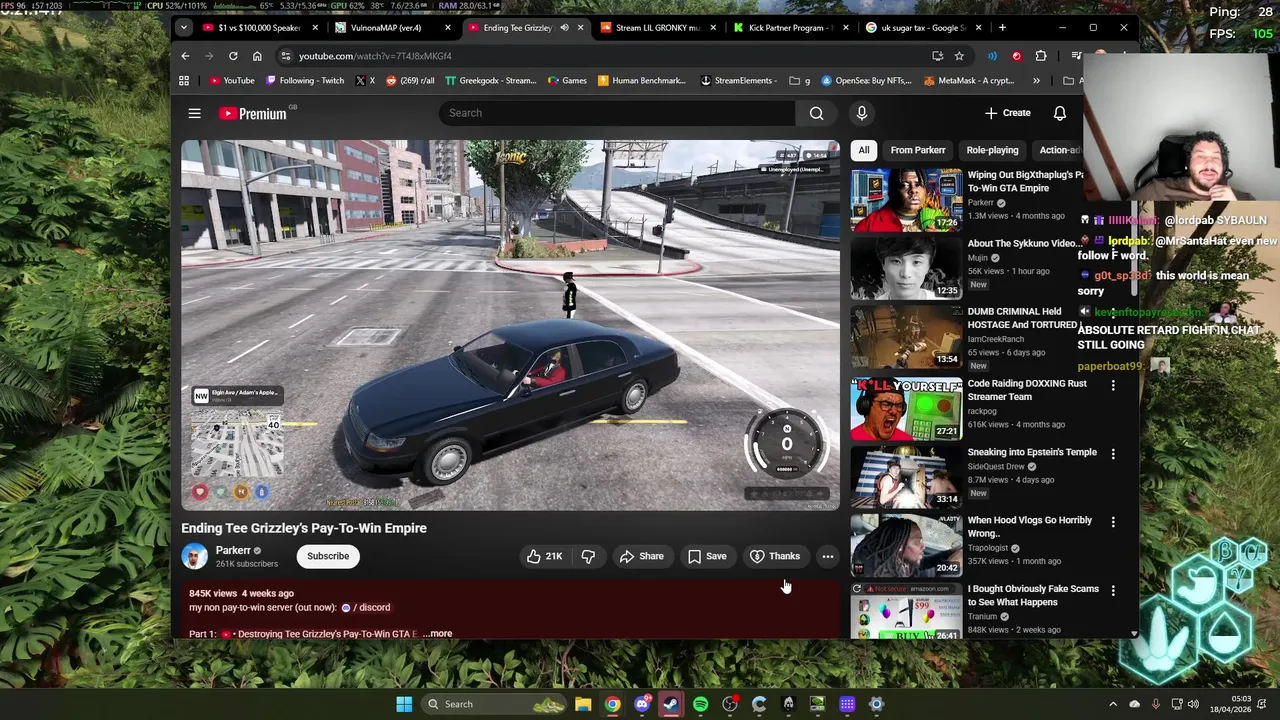Select the From Parkerr filter chip

tap(918, 150)
